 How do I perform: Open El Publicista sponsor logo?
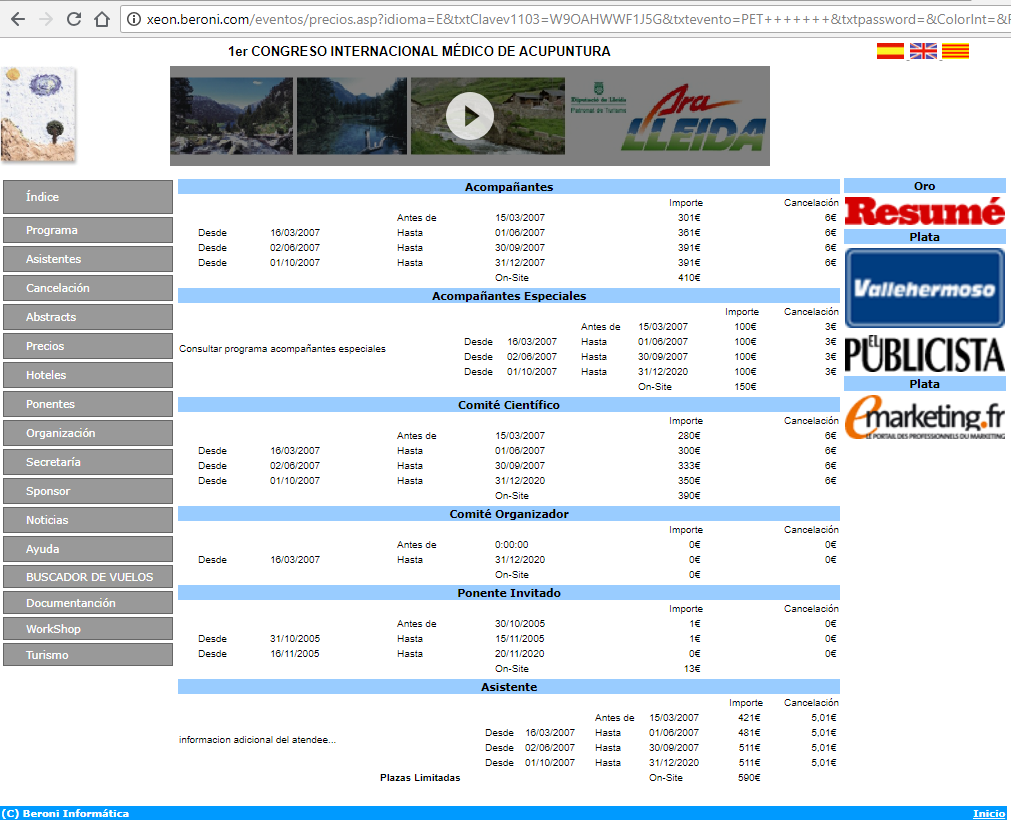924,353
